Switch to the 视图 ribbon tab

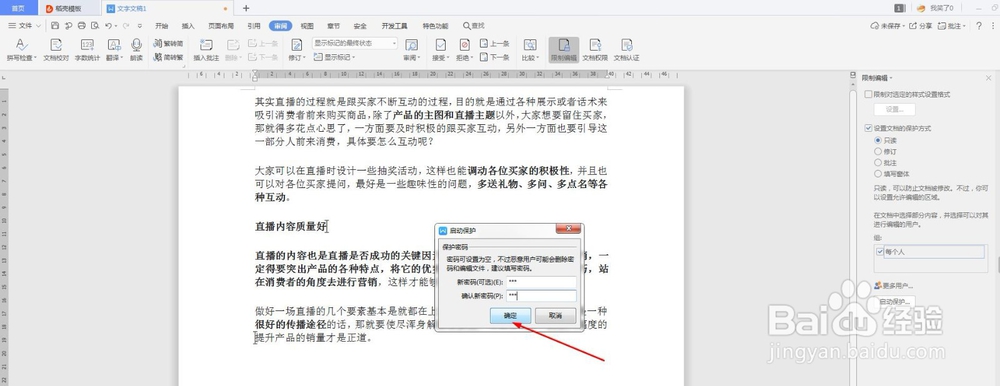click(x=307, y=26)
